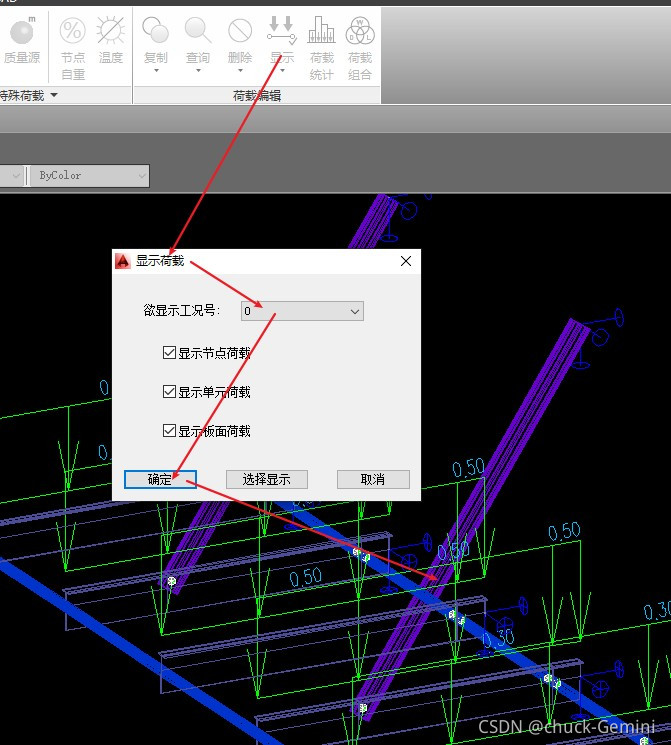Screen dimensions: 671x745
Task: Expand the ByColor dropdown list
Action: 139,176
